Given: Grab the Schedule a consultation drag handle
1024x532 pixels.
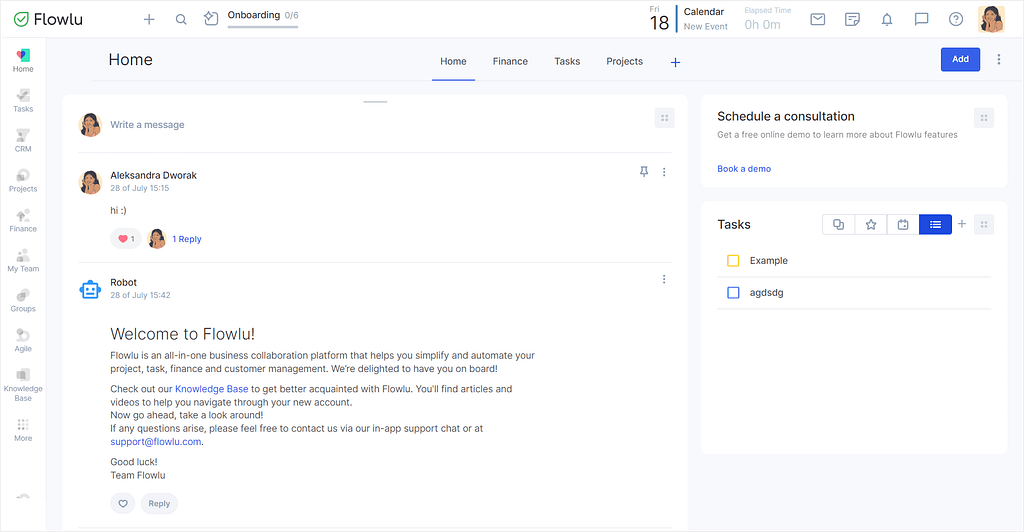Looking at the screenshot, I should tap(984, 118).
